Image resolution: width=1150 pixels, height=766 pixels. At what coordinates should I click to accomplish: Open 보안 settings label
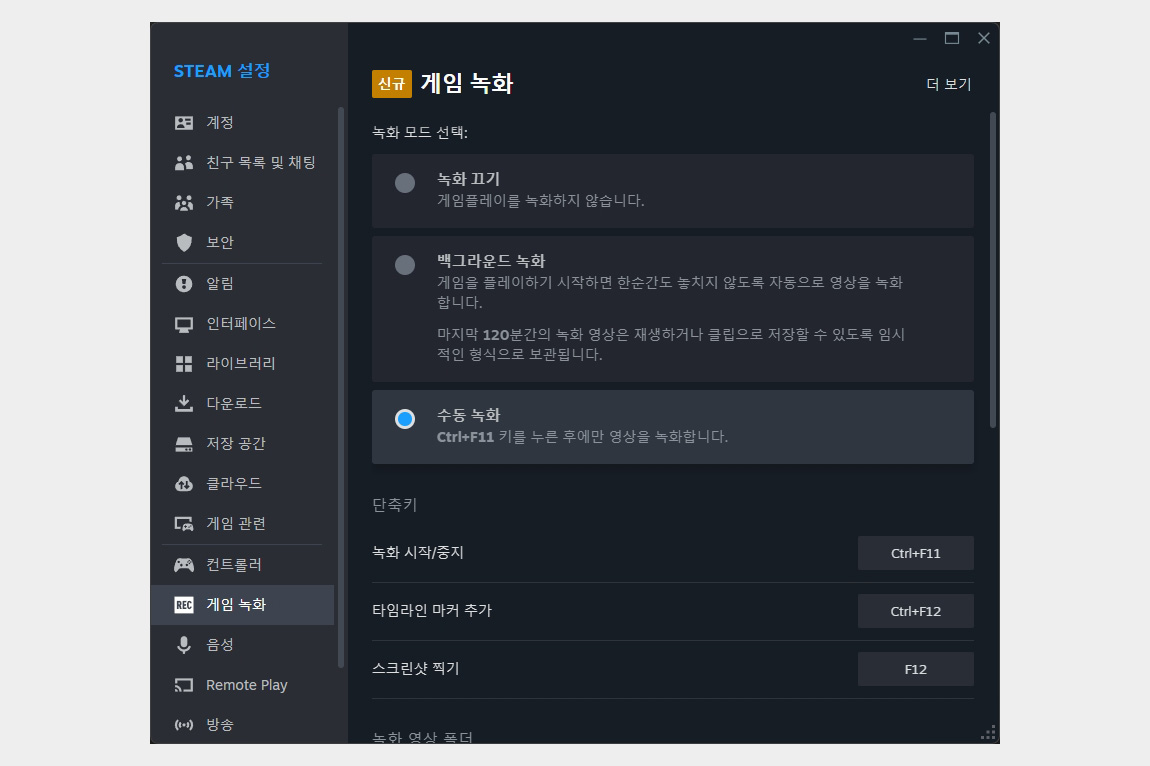click(220, 242)
